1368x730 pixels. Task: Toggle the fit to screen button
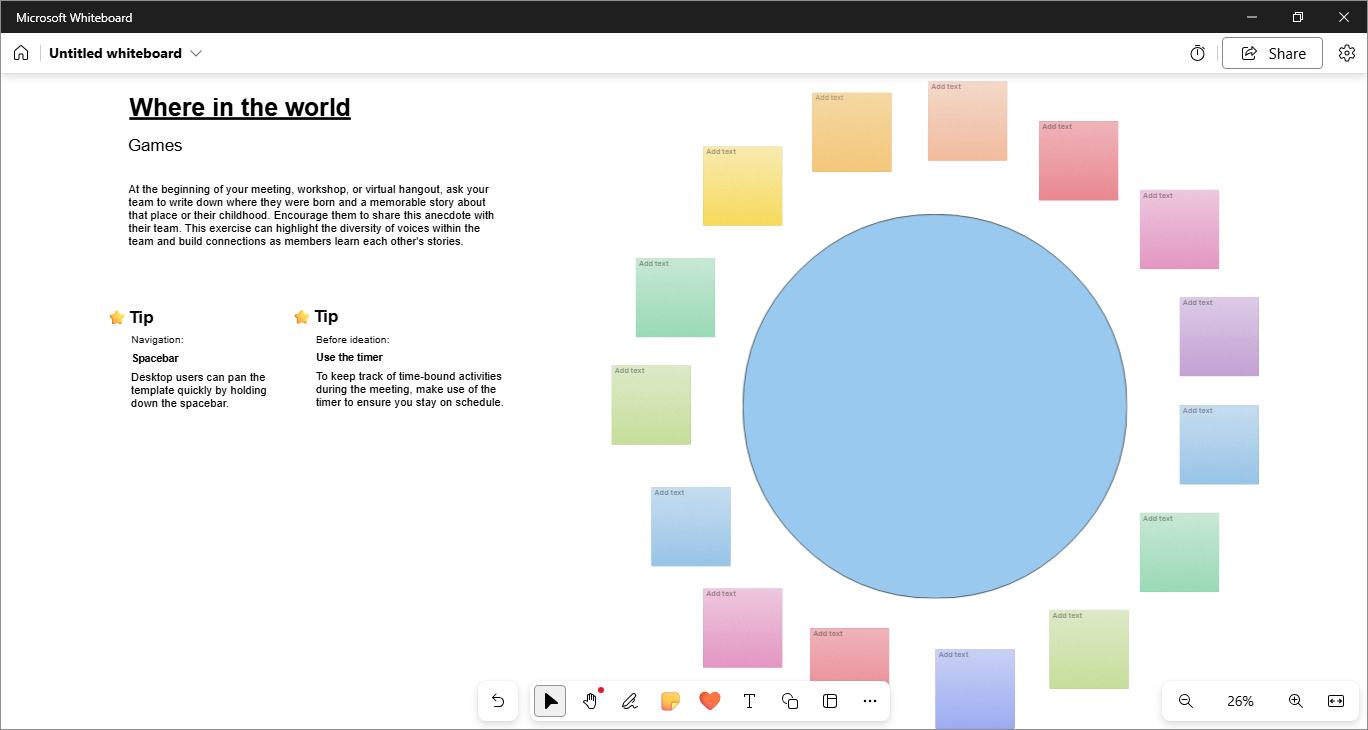(x=1335, y=701)
